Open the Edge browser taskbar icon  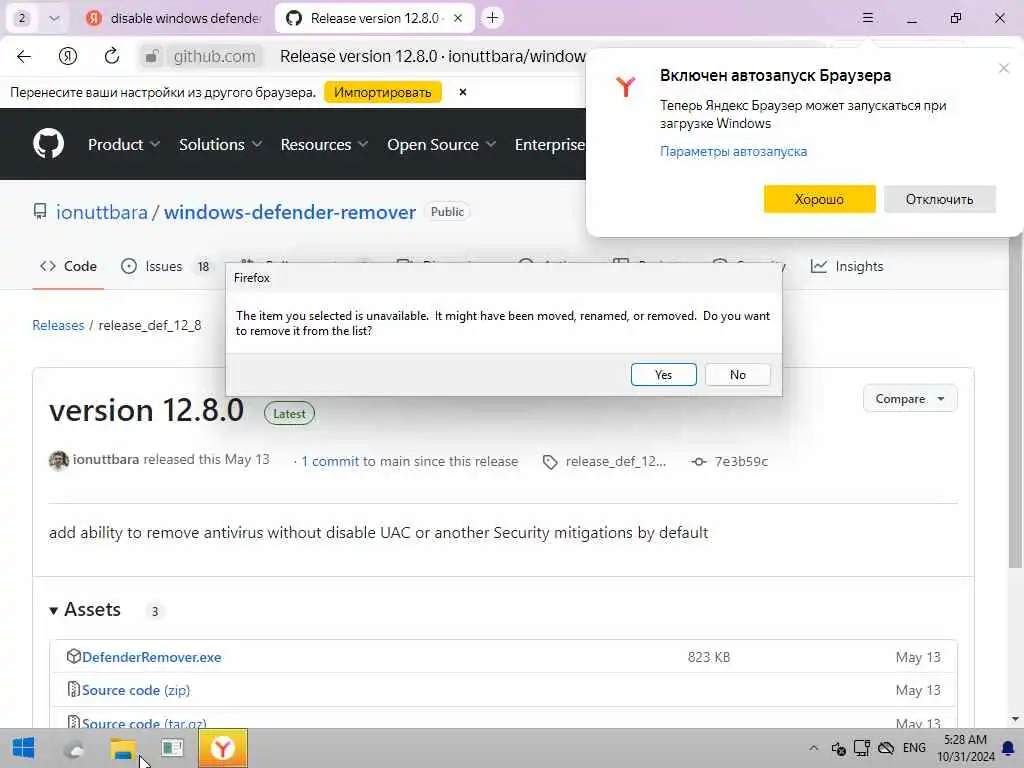pyautogui.click(x=74, y=750)
